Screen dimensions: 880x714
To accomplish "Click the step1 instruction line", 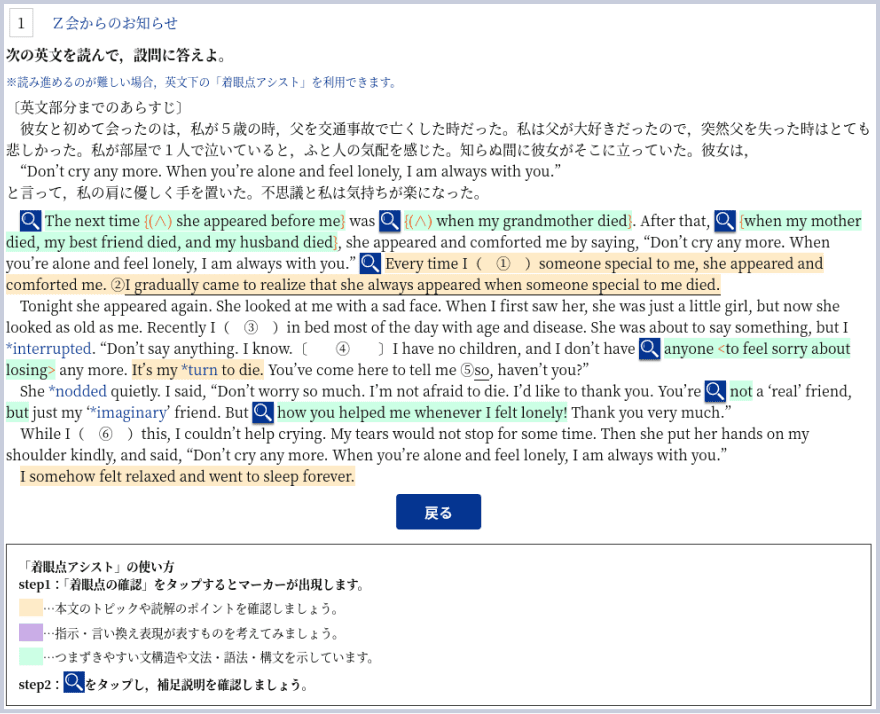I will (x=192, y=584).
